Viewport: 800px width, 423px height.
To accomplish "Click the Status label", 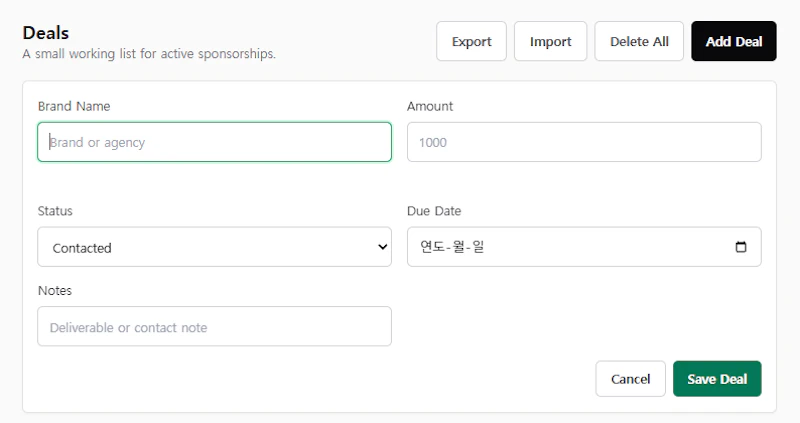I will click(x=55, y=211).
